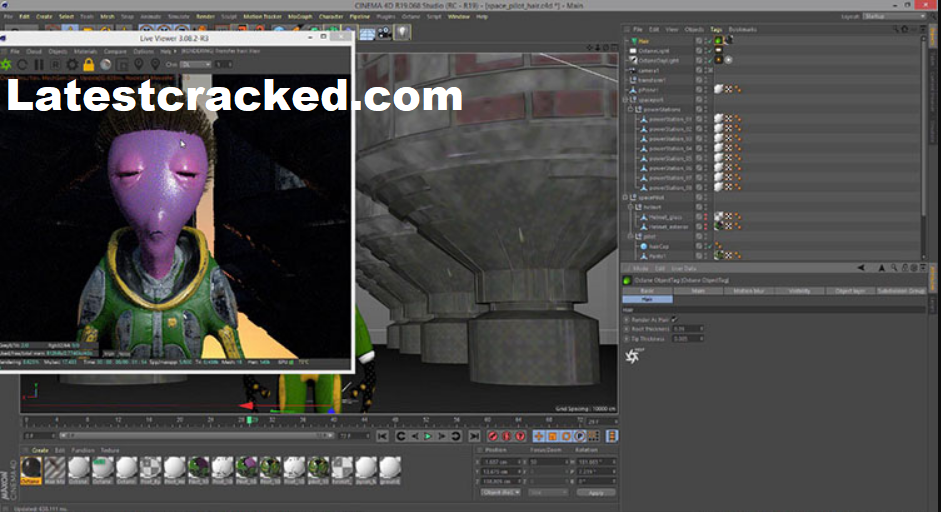Open Materials menu in Live Viewer
This screenshot has height=512, width=941.
[85, 51]
